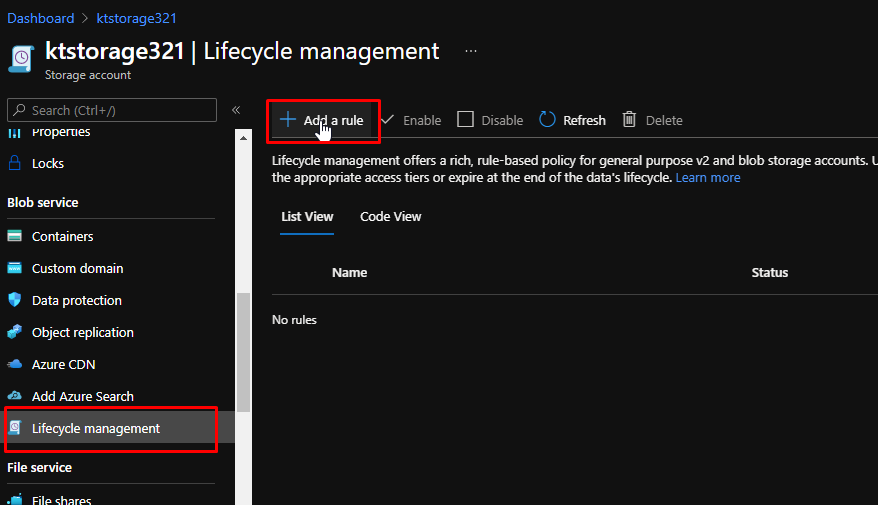
Task: Click the Status column header
Action: [x=769, y=273]
